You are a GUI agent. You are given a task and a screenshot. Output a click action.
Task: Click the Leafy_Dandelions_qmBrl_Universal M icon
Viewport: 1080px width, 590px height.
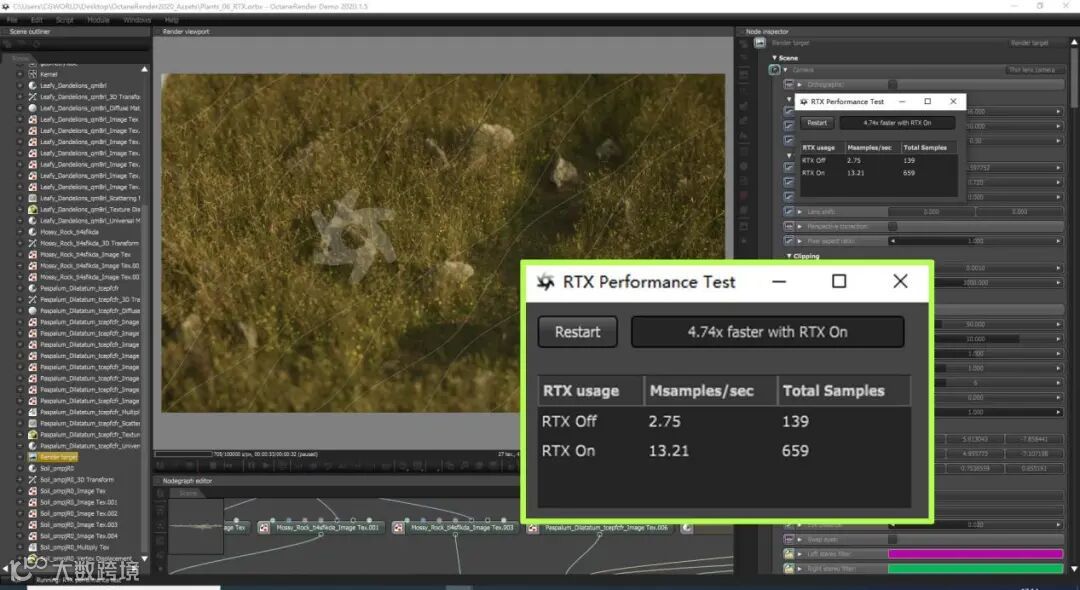tap(32, 220)
